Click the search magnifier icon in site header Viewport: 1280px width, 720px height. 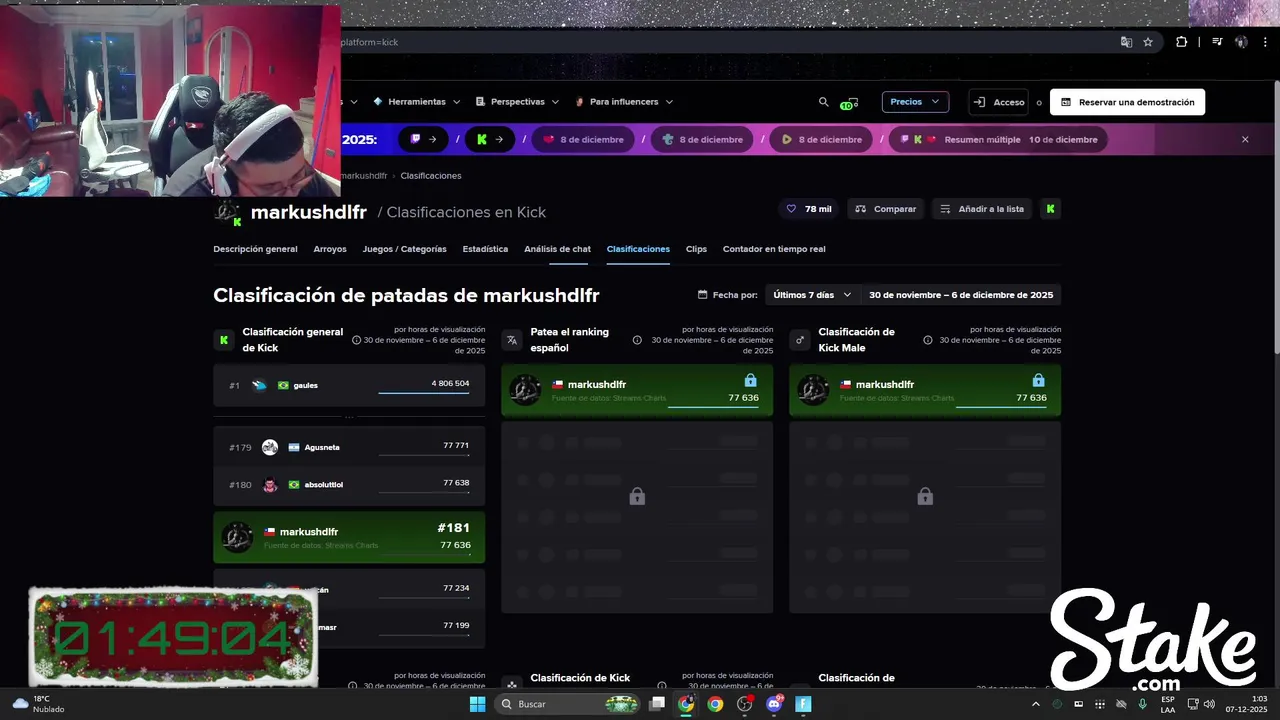tap(824, 102)
